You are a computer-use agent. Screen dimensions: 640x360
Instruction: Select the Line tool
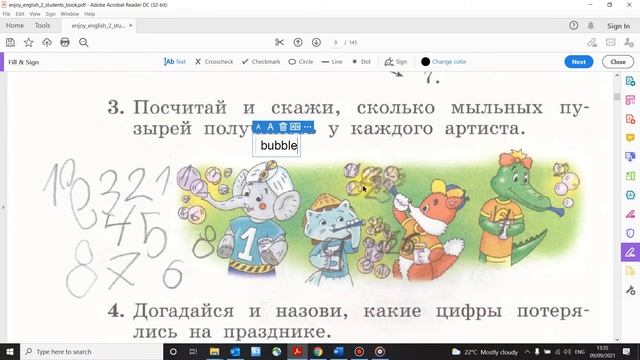coord(332,62)
